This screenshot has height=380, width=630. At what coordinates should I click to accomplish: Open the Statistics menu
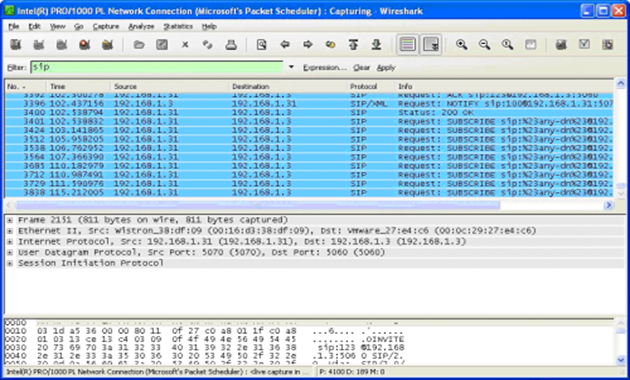tap(178, 27)
